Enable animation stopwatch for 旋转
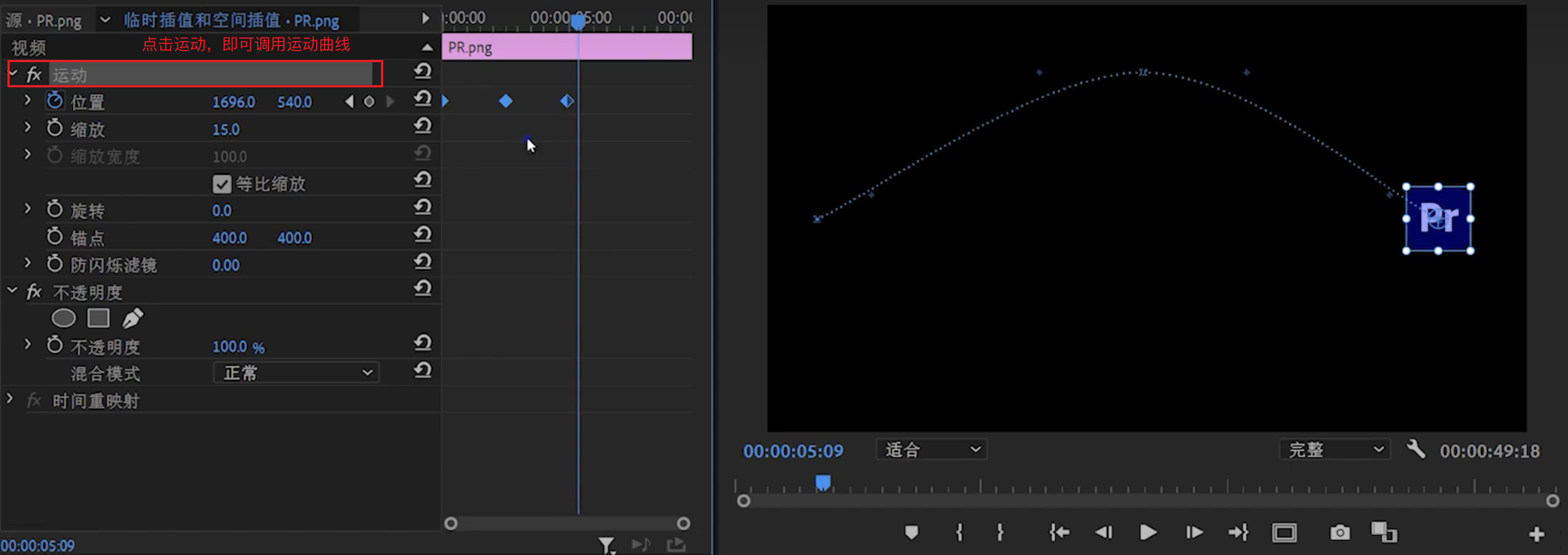This screenshot has height=555, width=1568. [x=55, y=210]
